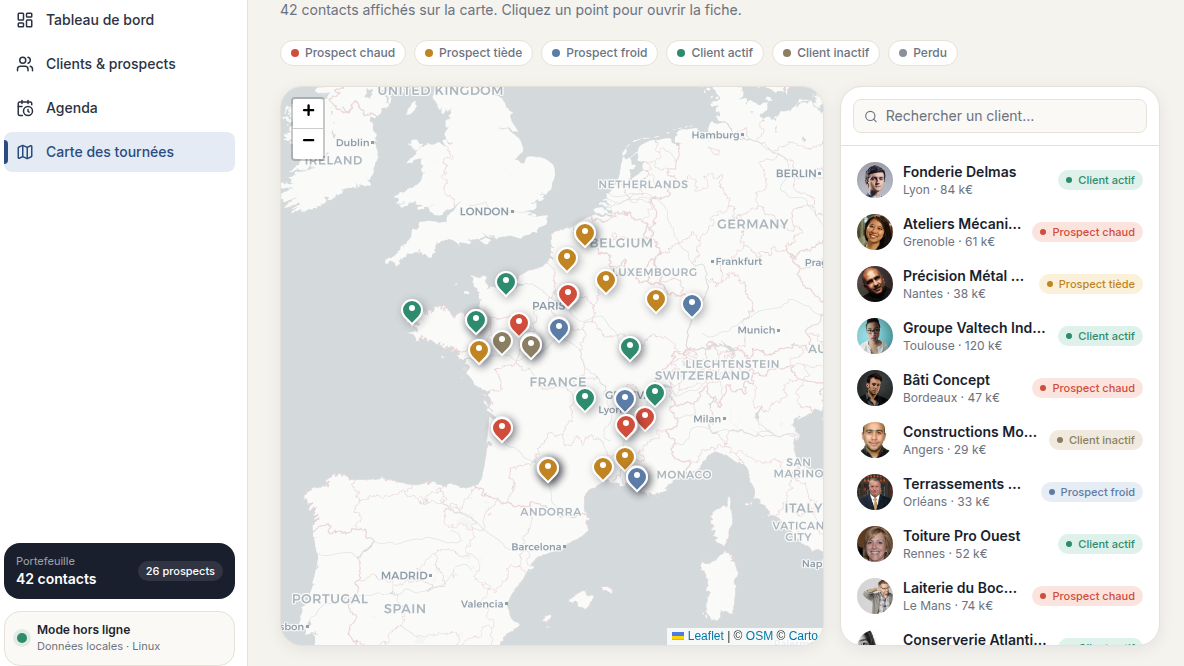Image resolution: width=1184 pixels, height=666 pixels.
Task: Select Fonderie Delmas in the client list
Action: 1000,180
